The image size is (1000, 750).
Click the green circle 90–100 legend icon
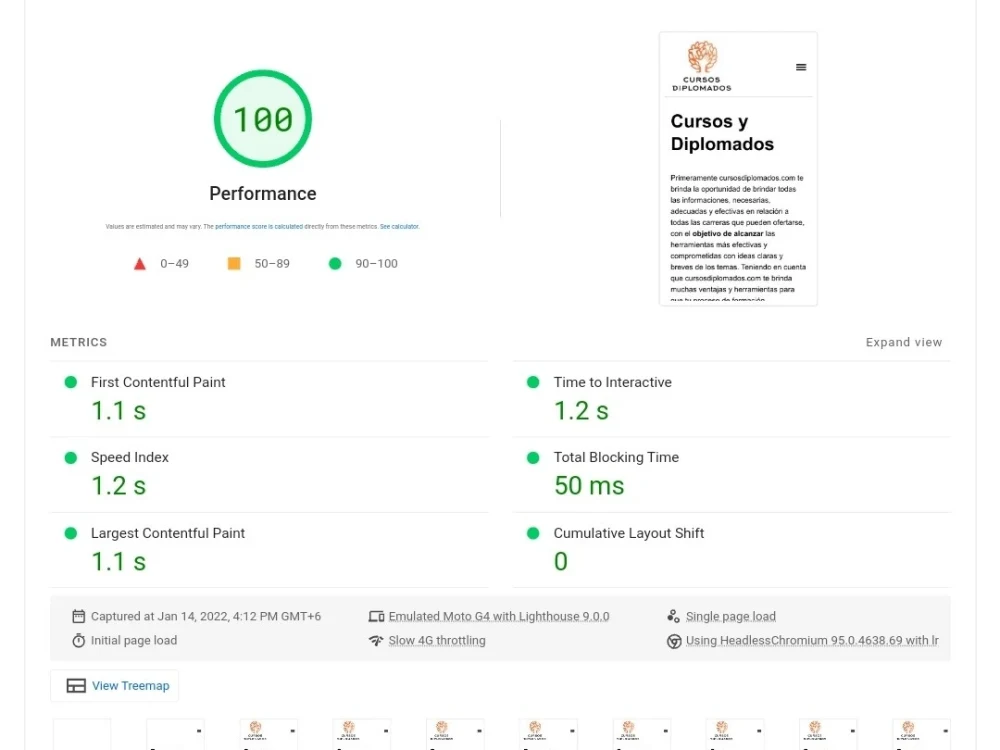click(335, 263)
